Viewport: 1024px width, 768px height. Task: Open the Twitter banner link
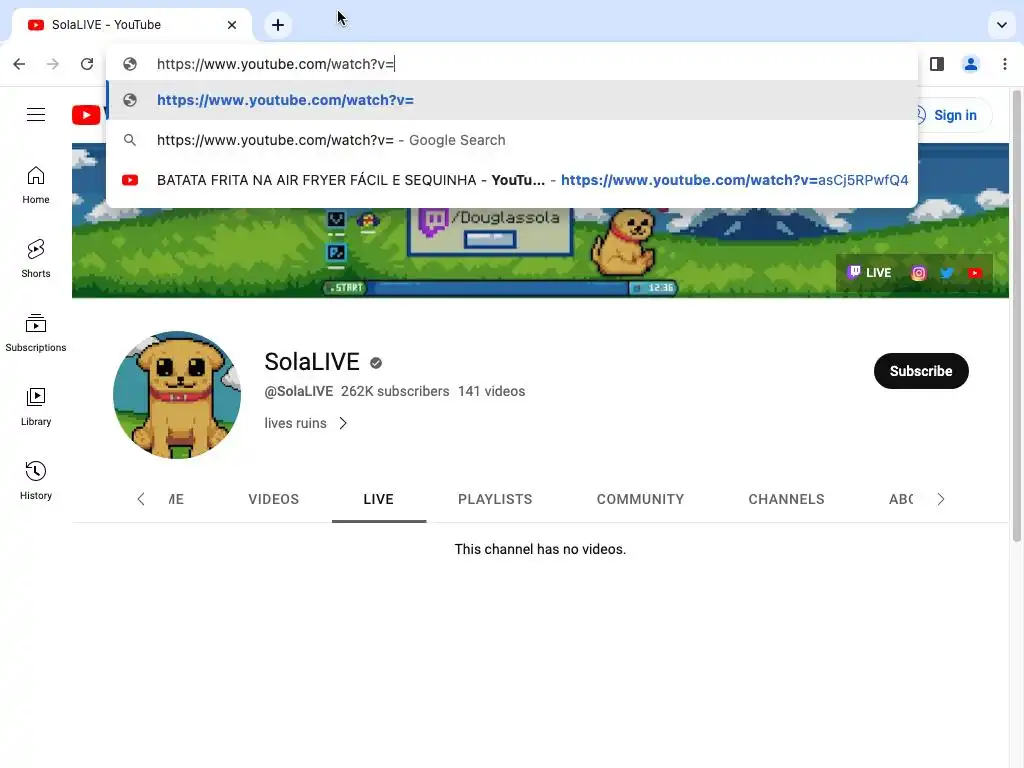coord(947,273)
